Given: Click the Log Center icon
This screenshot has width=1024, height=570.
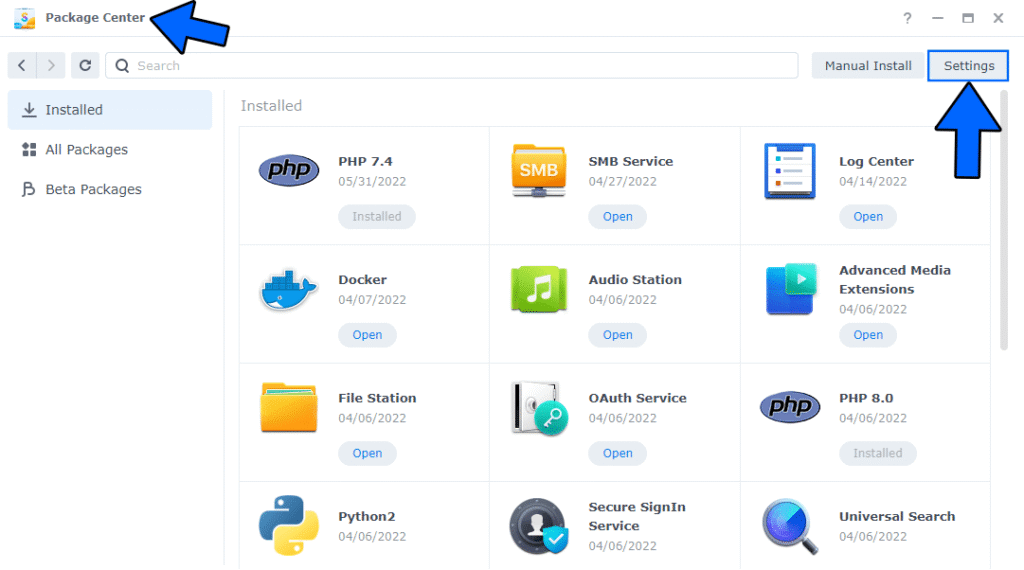Looking at the screenshot, I should 790,171.
